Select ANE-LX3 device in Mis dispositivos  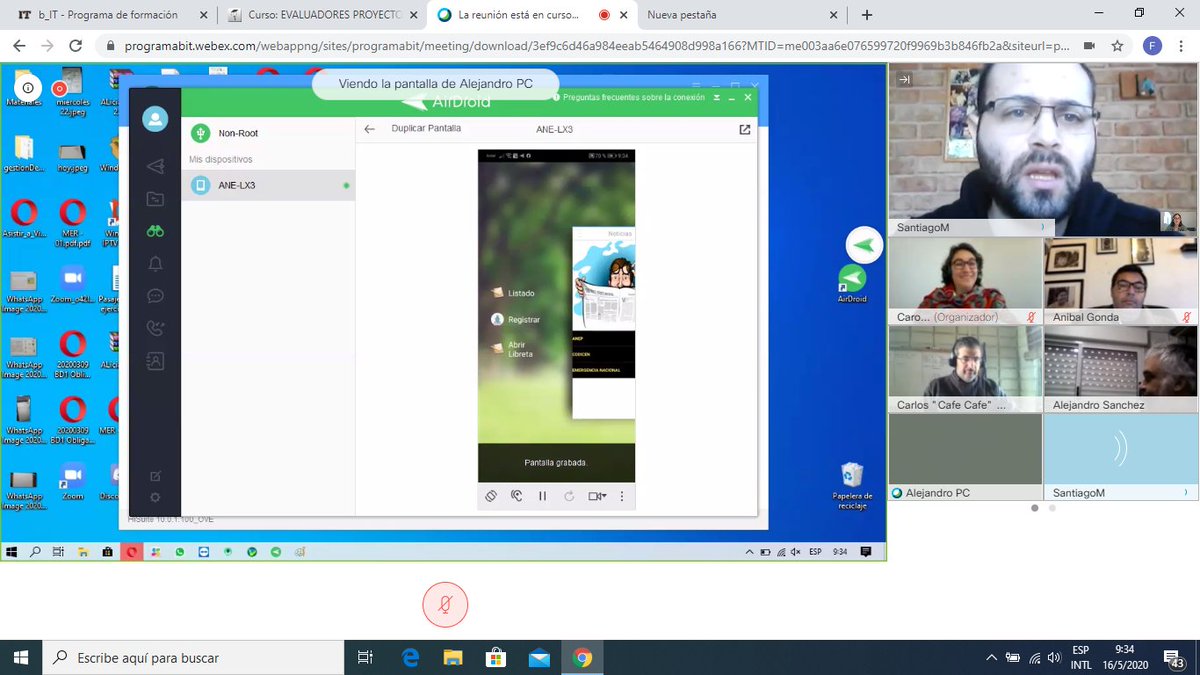[268, 185]
